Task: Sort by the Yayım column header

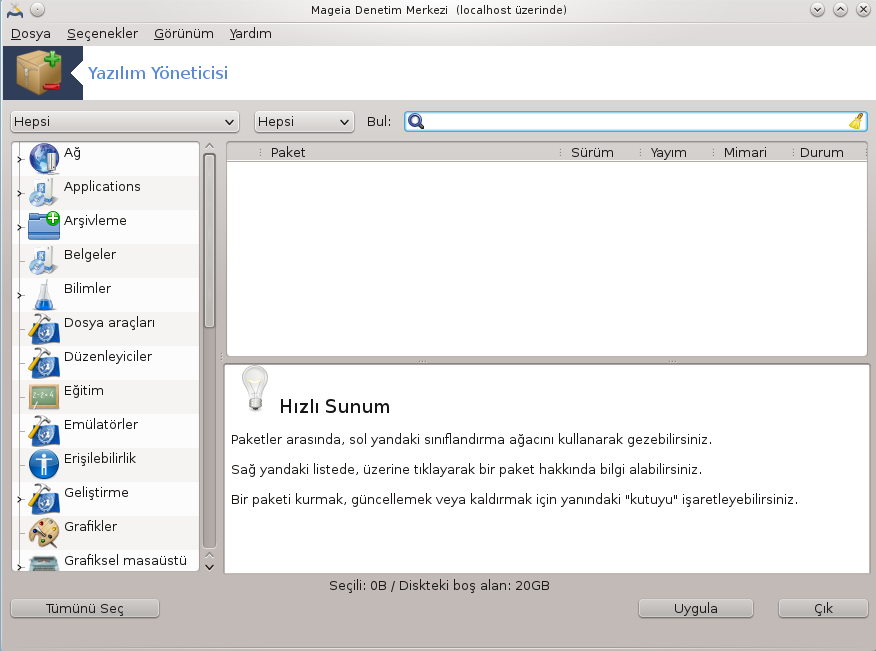Action: click(675, 152)
